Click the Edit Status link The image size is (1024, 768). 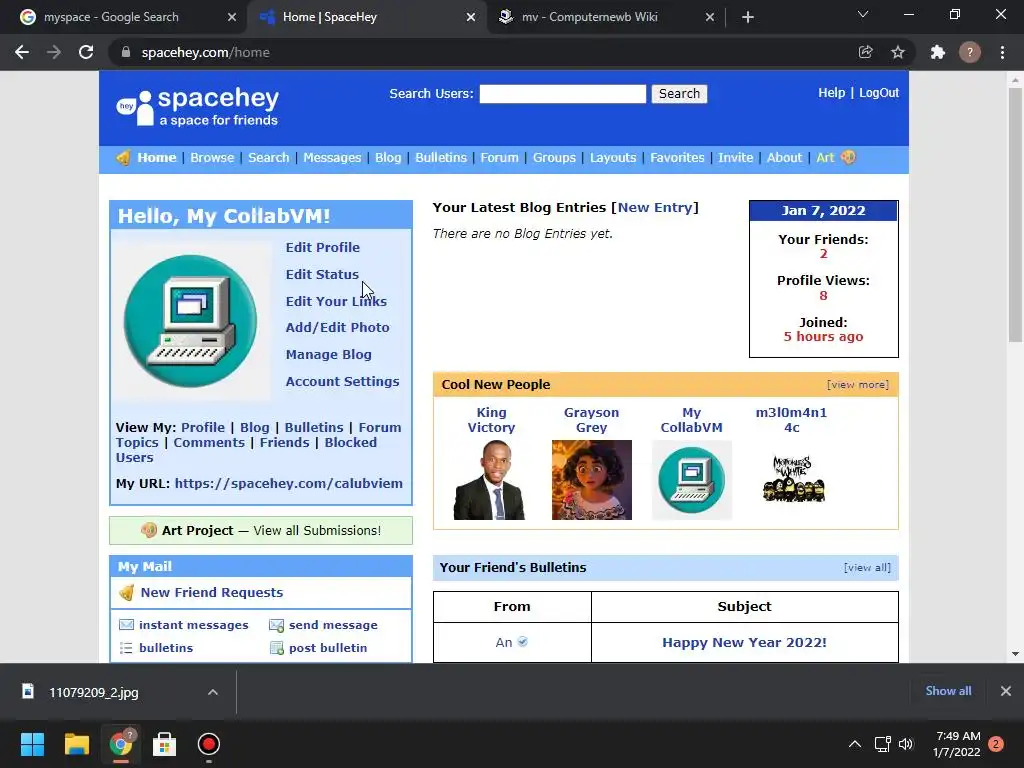pyautogui.click(x=322, y=274)
